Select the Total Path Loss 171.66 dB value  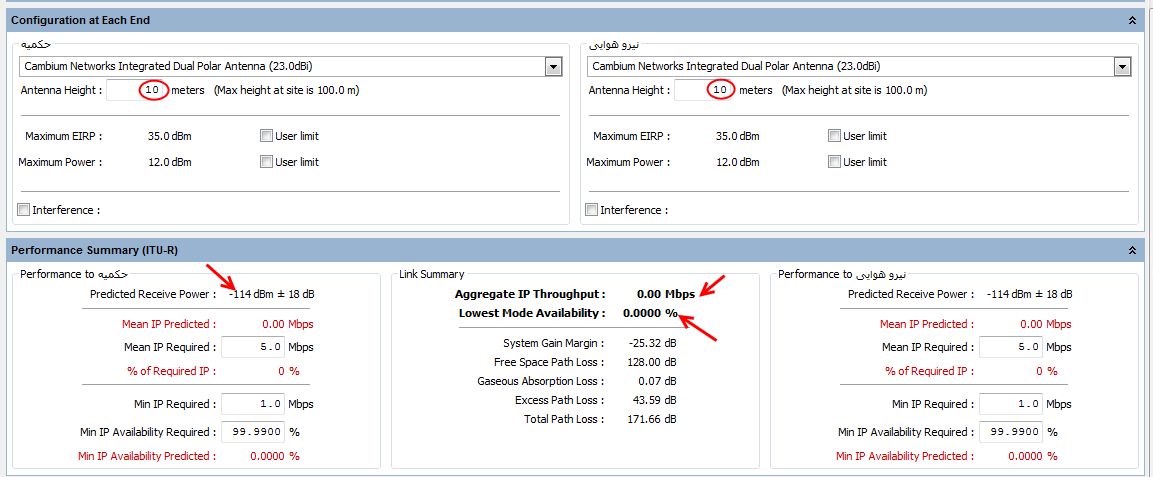coord(650,420)
